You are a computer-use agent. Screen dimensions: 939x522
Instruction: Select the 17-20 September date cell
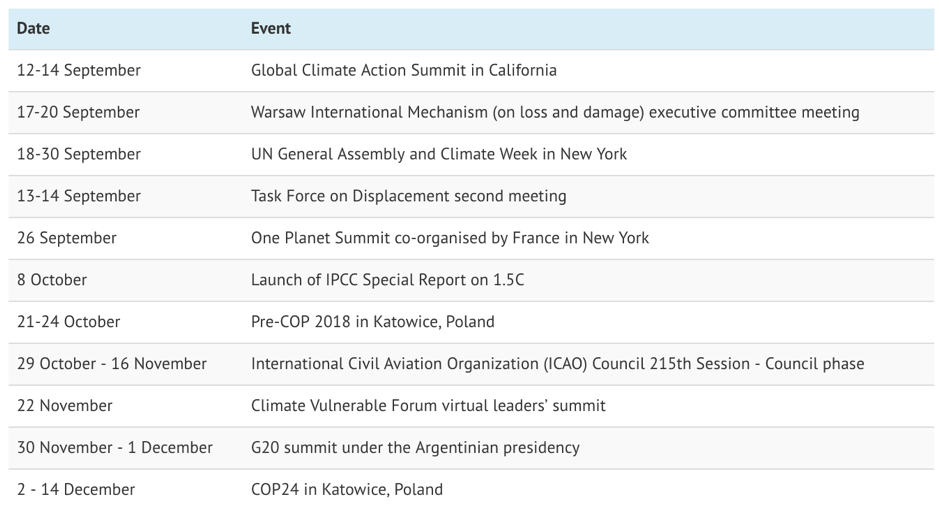[x=79, y=112]
